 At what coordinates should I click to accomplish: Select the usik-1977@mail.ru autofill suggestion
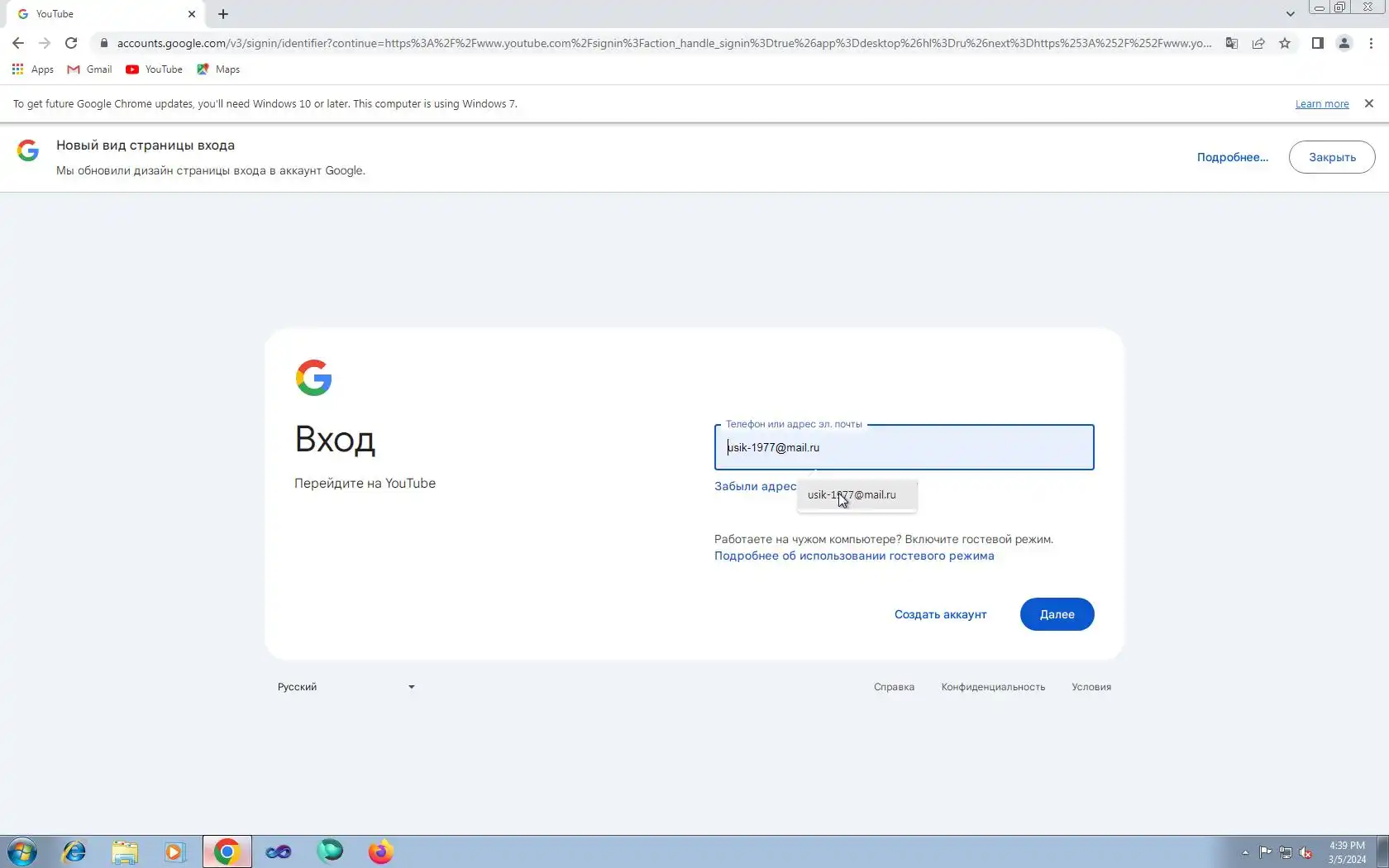[x=857, y=495]
